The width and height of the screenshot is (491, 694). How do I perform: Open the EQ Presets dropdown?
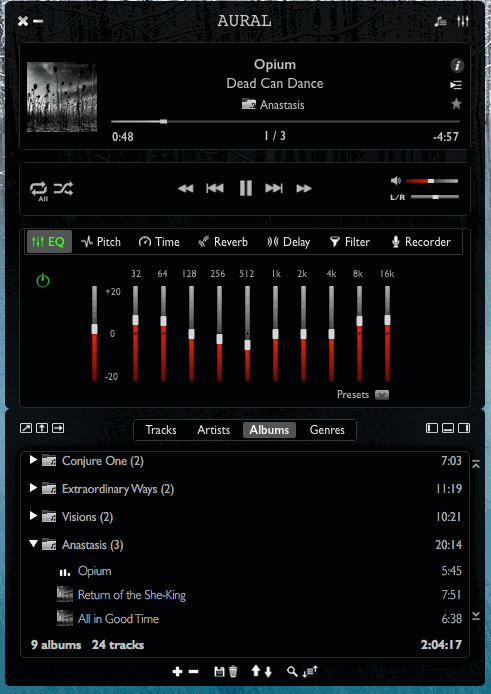pyautogui.click(x=382, y=395)
